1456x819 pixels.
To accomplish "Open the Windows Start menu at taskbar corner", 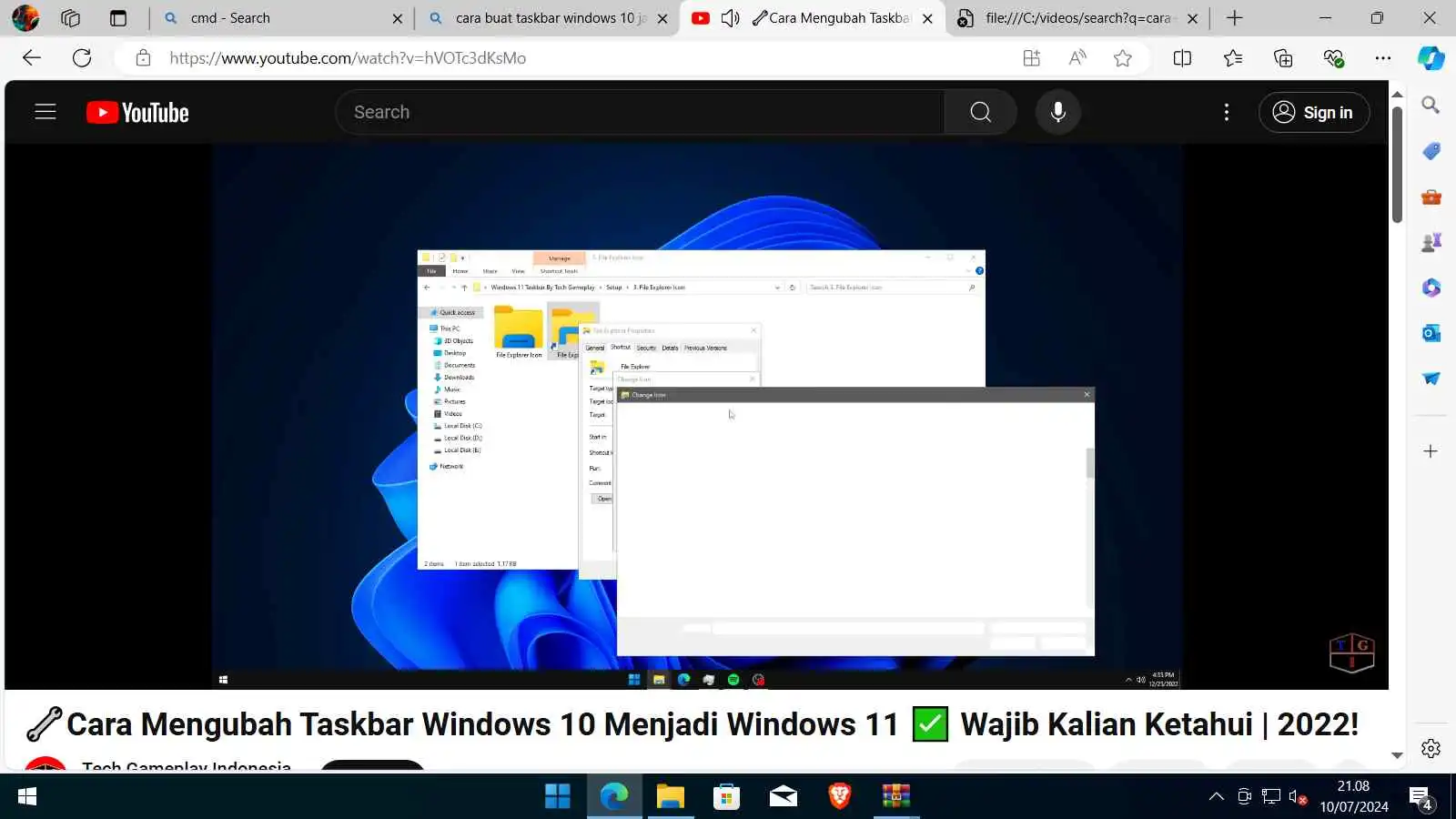I will (27, 797).
